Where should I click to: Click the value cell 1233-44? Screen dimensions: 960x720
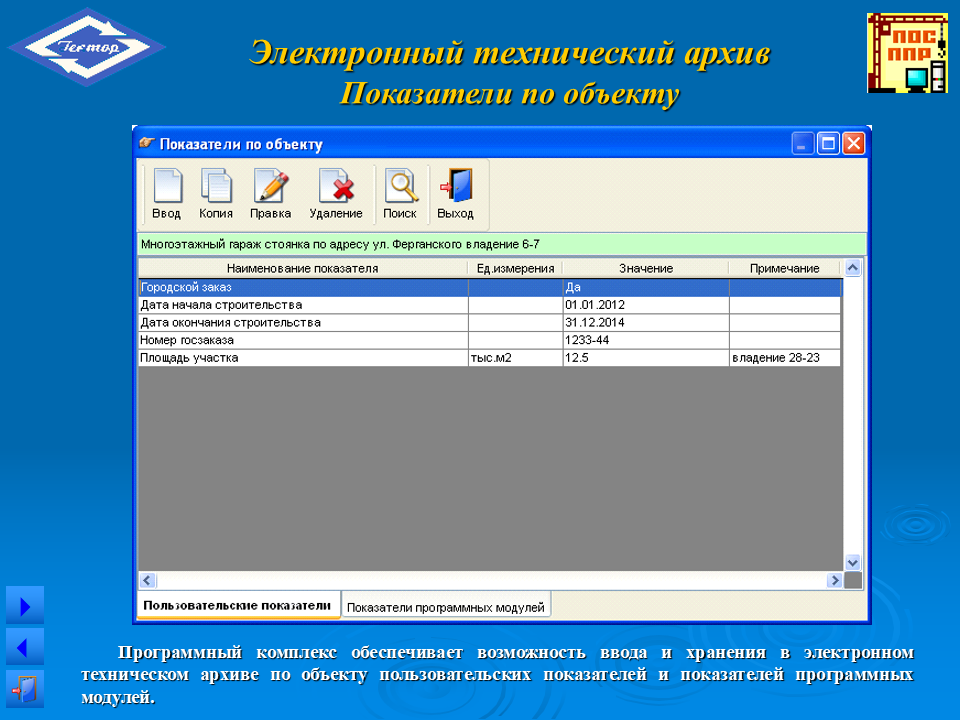(x=646, y=340)
